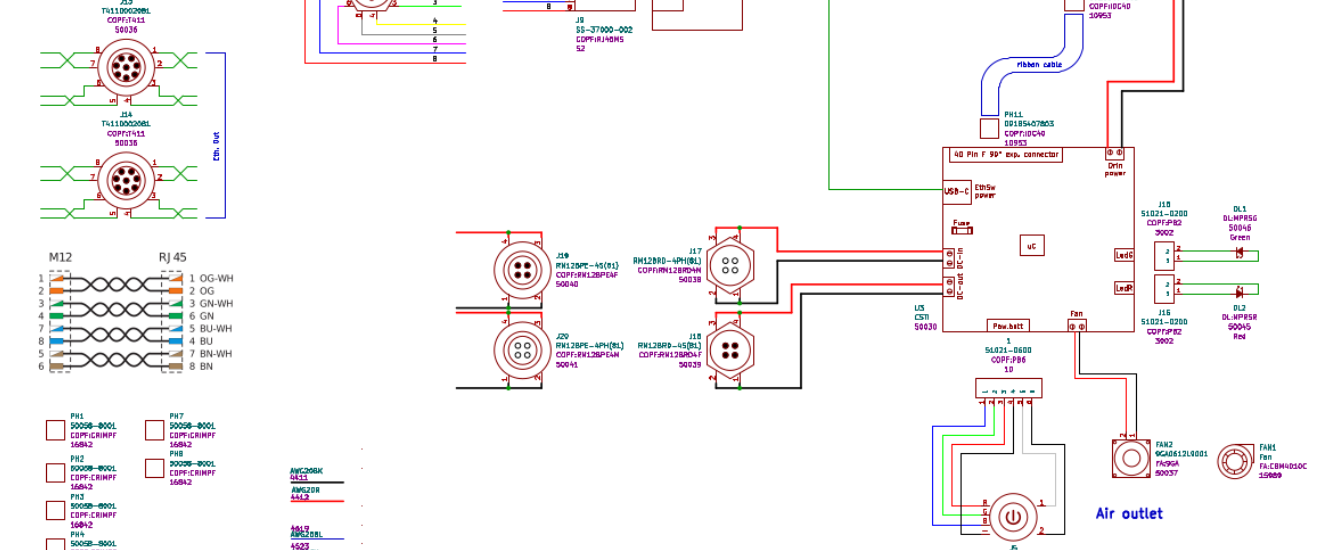Select the FAN1 fan symbol

click(1235, 462)
